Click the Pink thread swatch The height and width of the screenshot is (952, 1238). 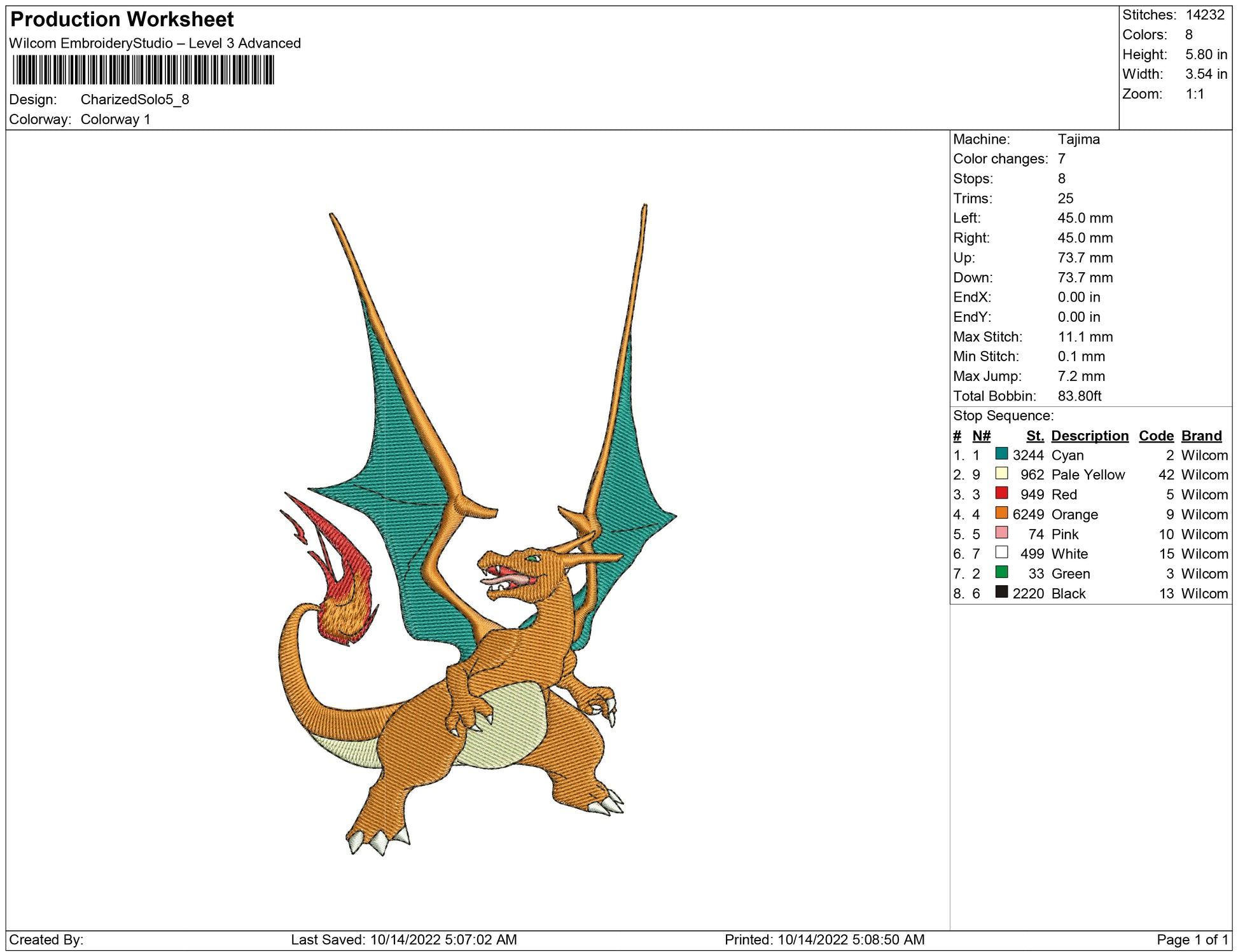(x=1001, y=533)
